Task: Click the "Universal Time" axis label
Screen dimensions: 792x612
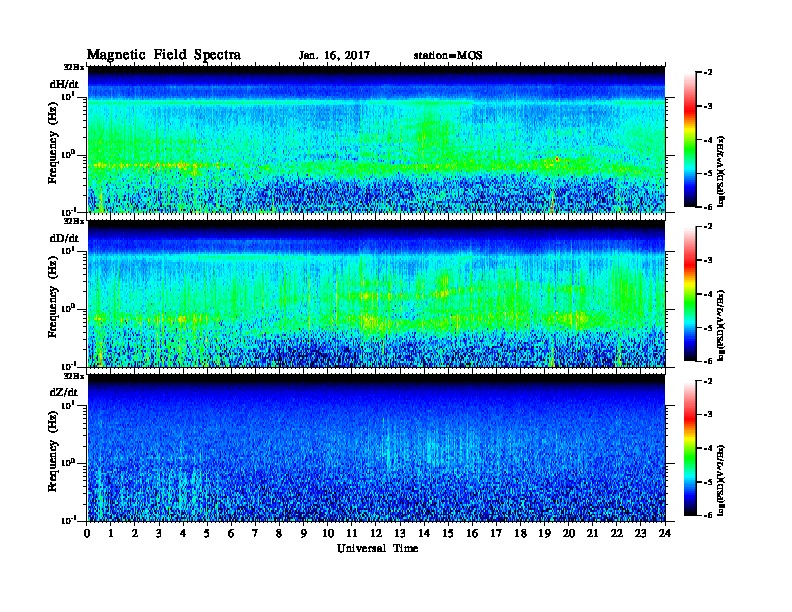Action: click(378, 549)
